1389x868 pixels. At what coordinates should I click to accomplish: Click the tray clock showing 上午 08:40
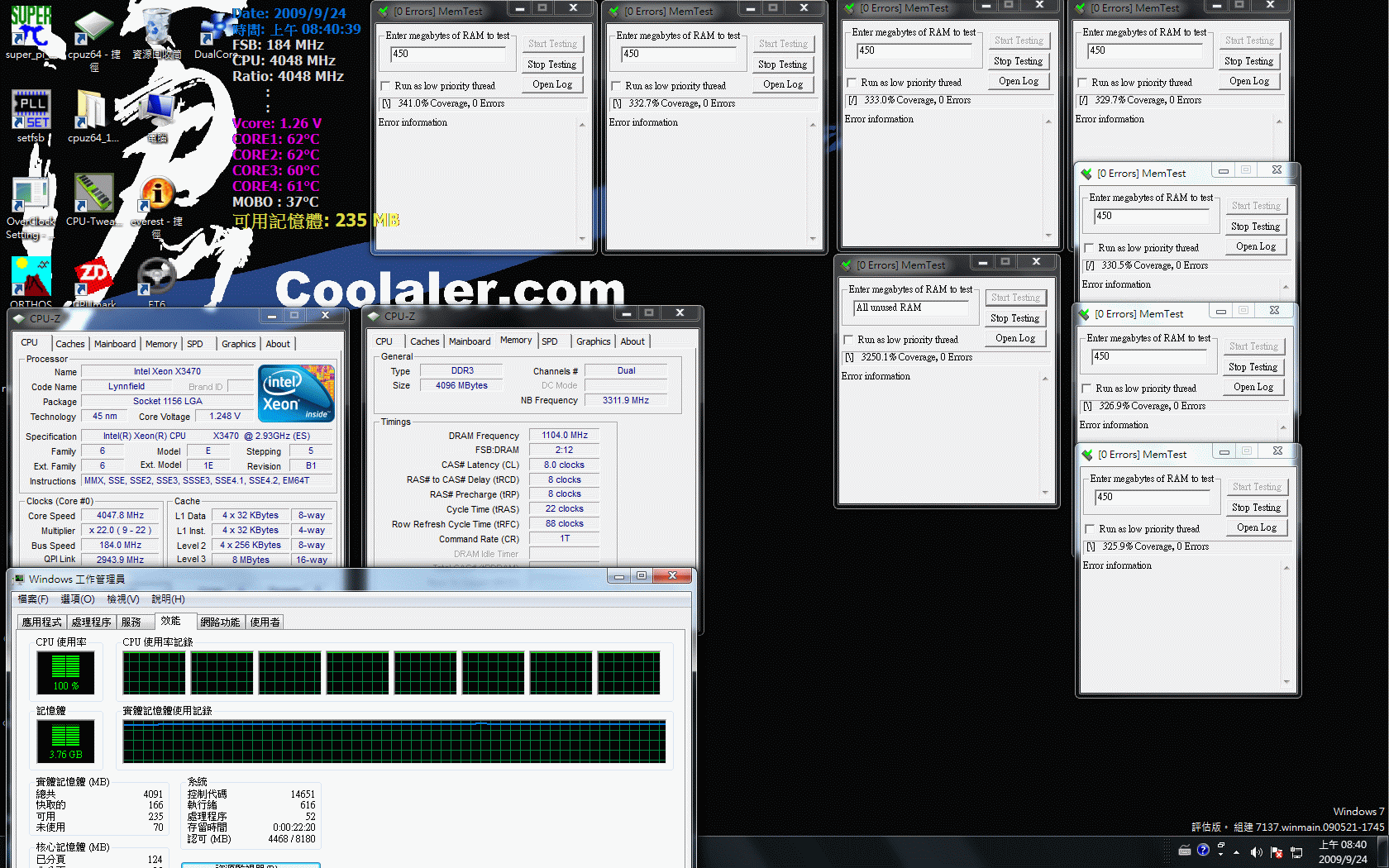pyautogui.click(x=1342, y=852)
